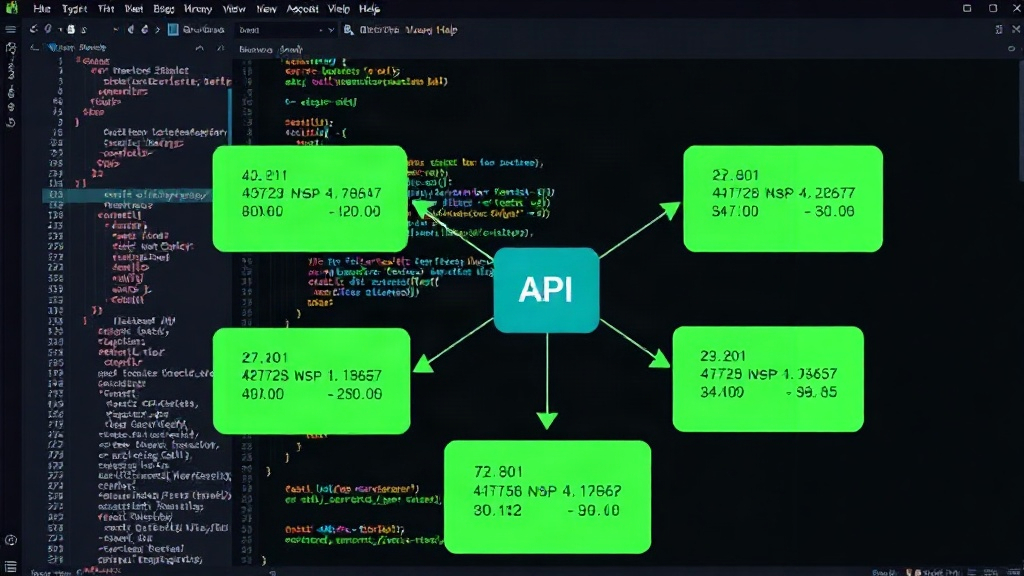Click the list icon at bottom-left corner
The width and height of the screenshot is (1024, 576).
[10, 566]
